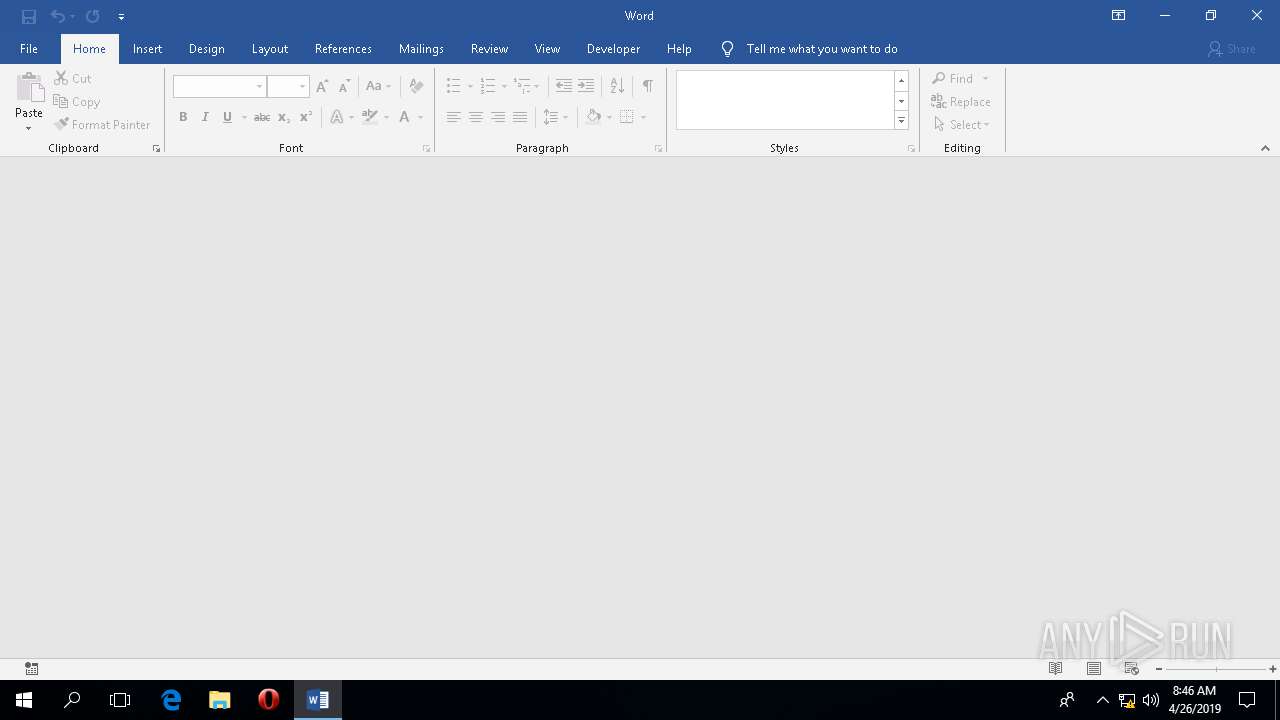The image size is (1280, 720).
Task: Click the zoom slider
Action: click(1216, 669)
